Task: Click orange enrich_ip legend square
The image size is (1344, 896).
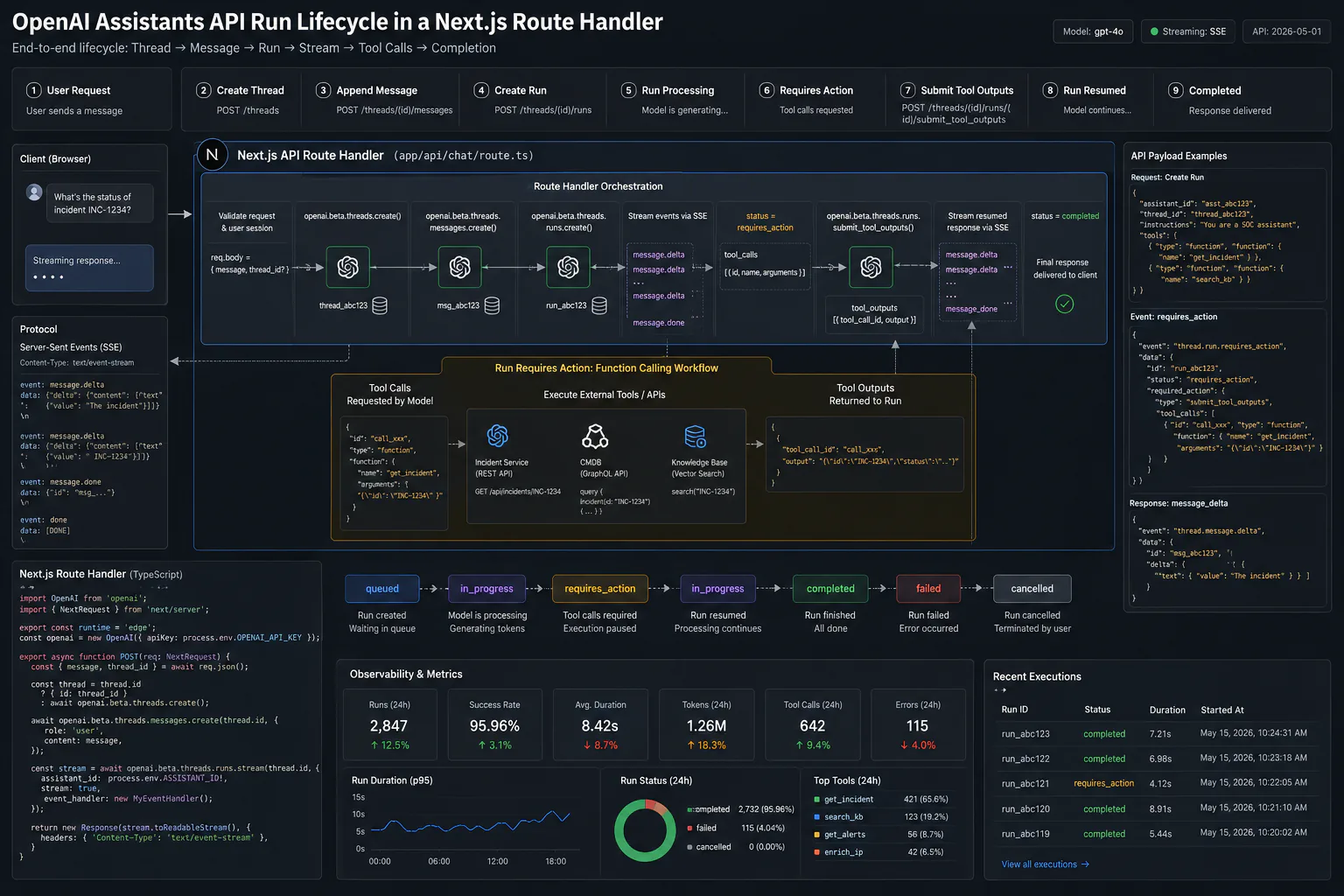Action: click(x=816, y=851)
